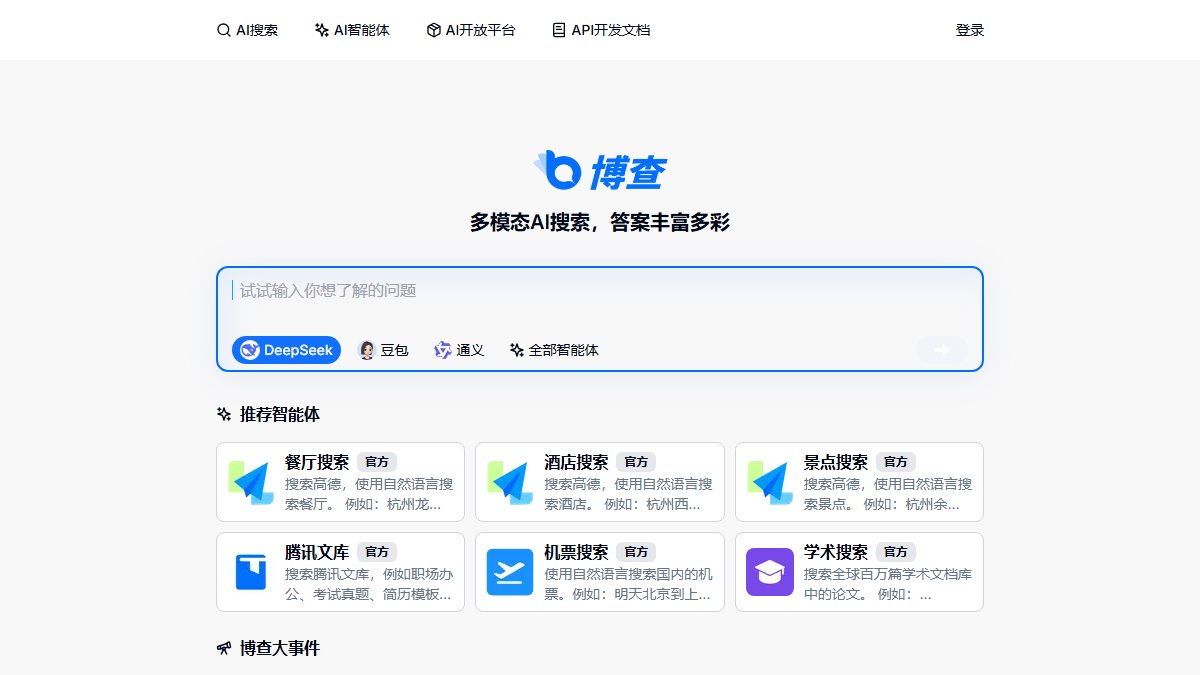Click the 豆包 avatar icon
1200x675 pixels.
(367, 350)
